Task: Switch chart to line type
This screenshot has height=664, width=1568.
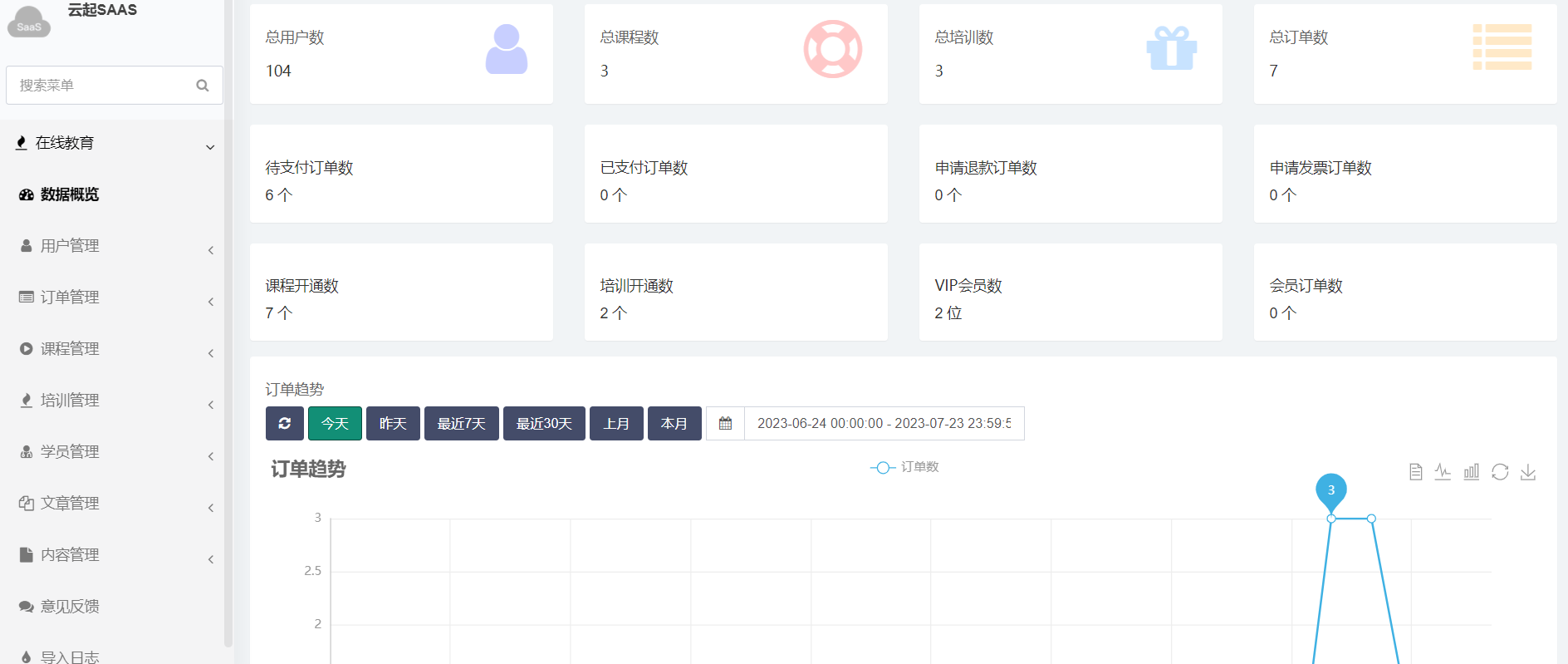Action: coord(1443,472)
